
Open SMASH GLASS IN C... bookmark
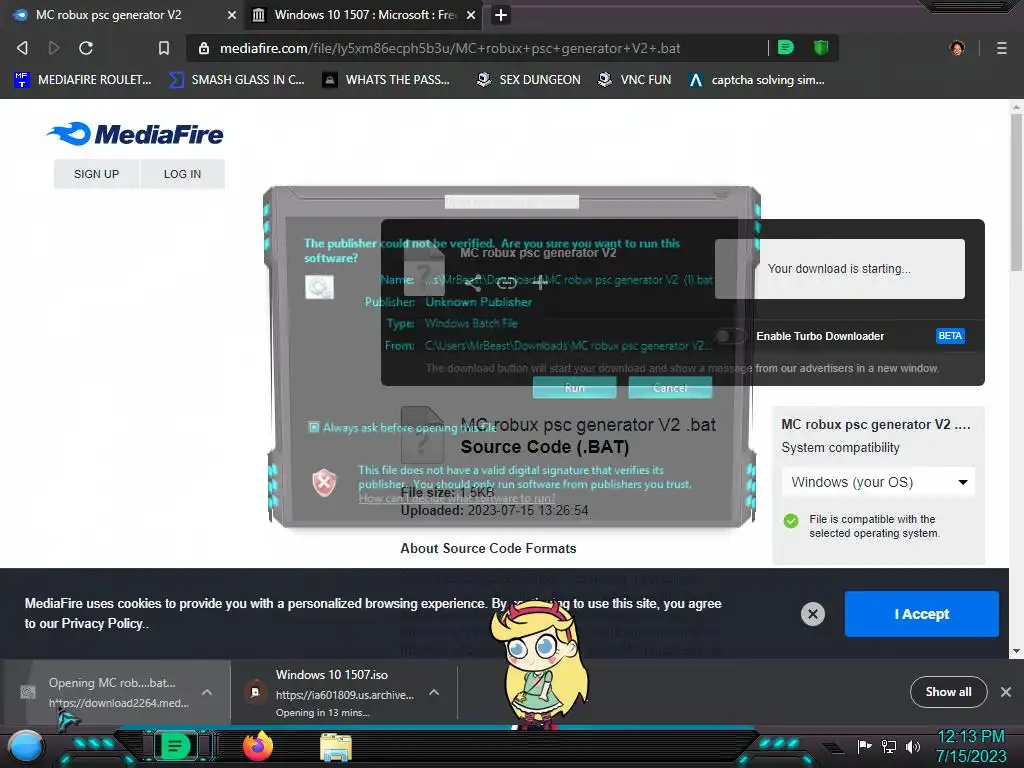click(236, 80)
